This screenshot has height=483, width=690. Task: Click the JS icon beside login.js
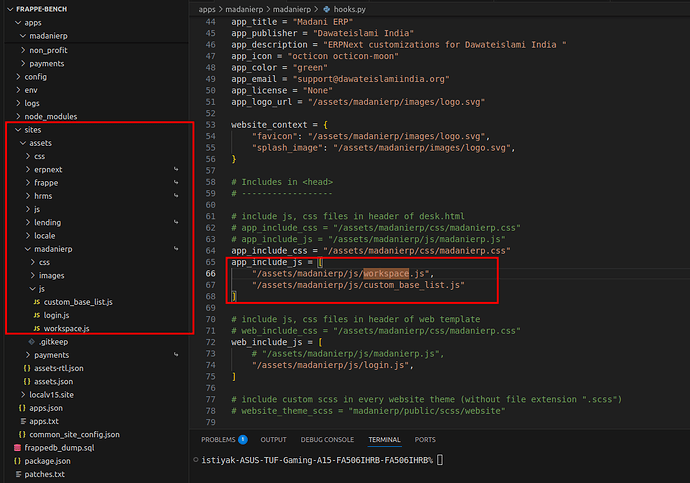click(x=37, y=315)
